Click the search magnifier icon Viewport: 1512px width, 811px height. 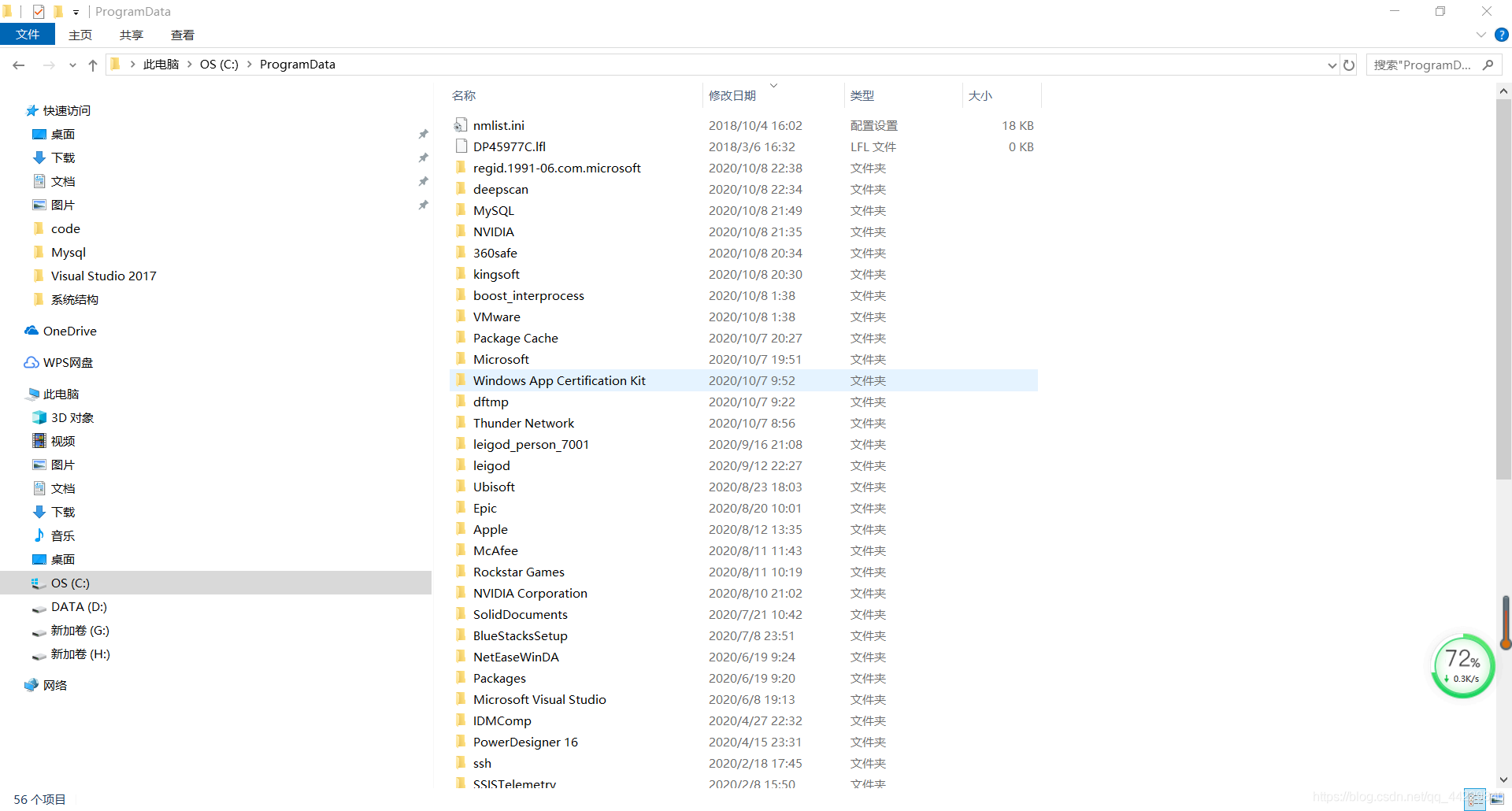[x=1488, y=65]
